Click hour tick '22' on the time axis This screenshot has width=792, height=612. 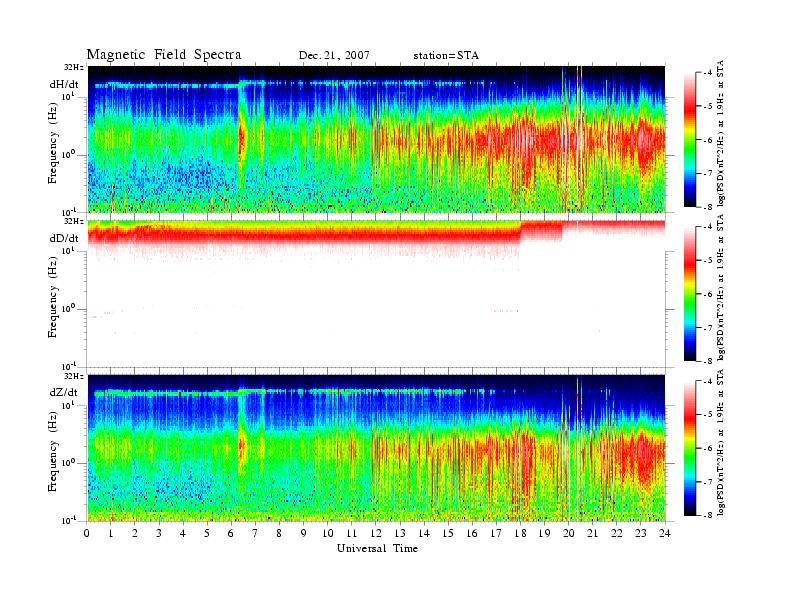(x=617, y=534)
